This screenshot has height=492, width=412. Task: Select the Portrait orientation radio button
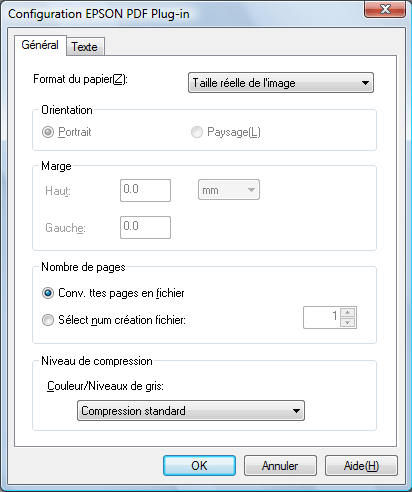[48, 132]
